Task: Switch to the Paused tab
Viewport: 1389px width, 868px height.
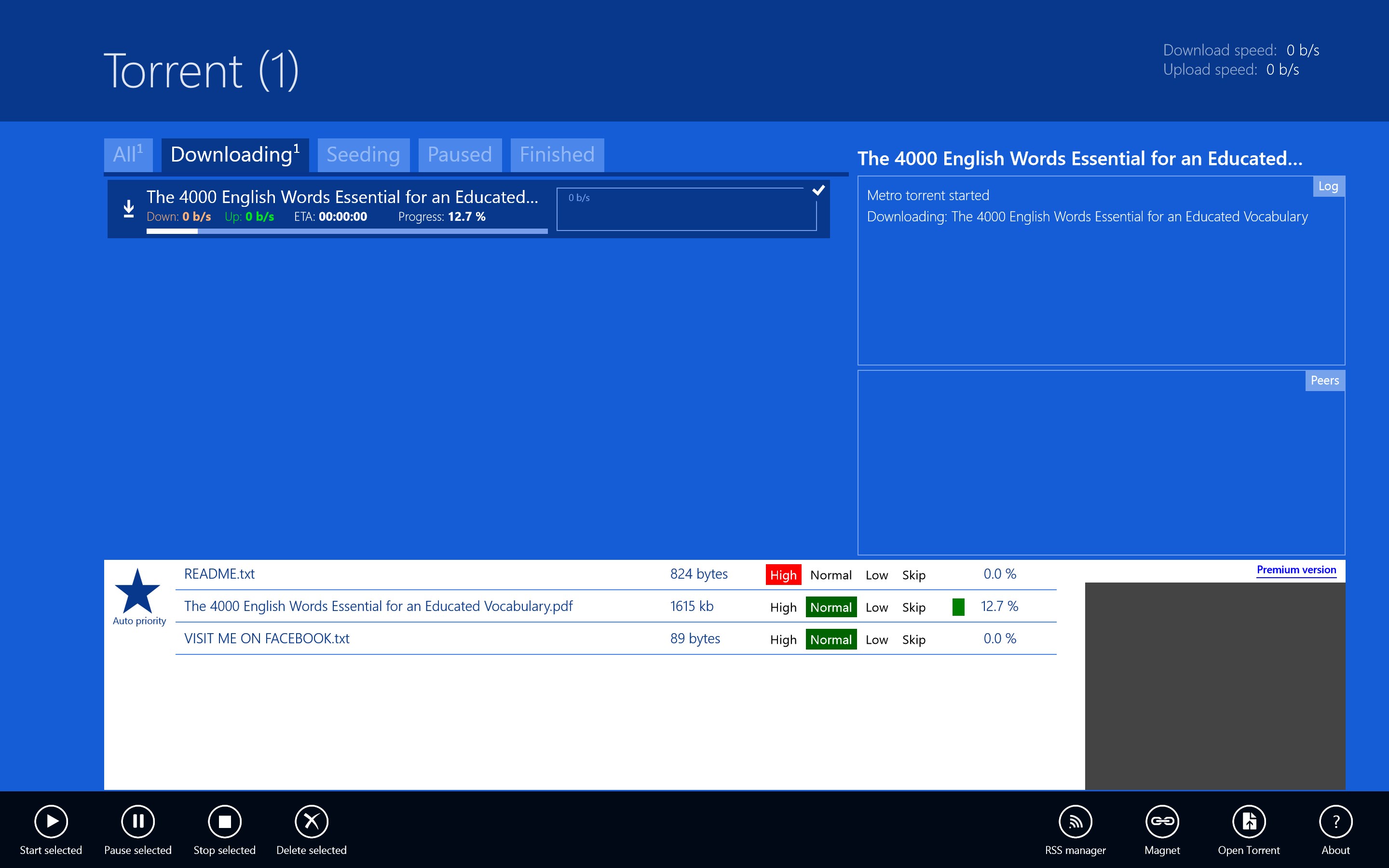Action: point(459,154)
